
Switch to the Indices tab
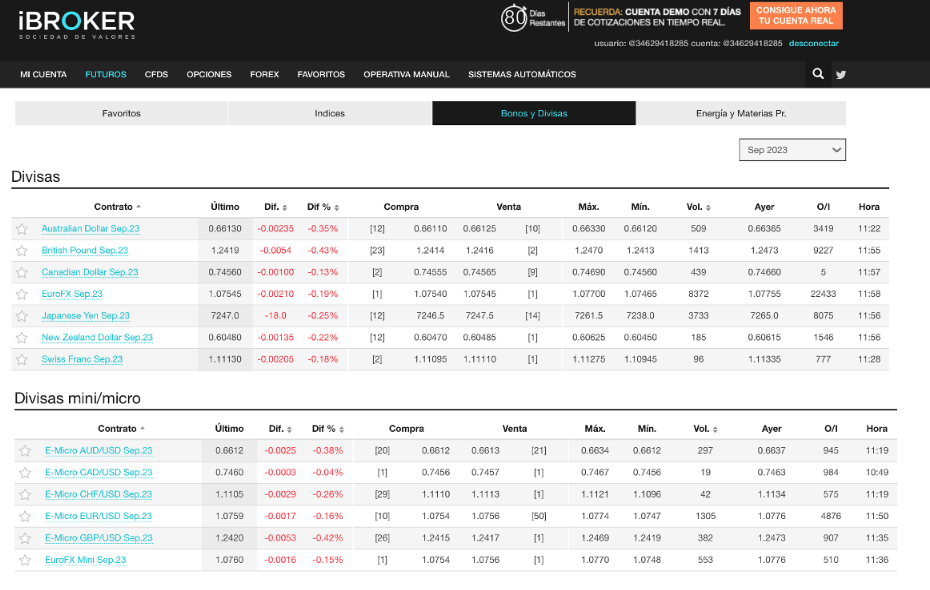pos(329,113)
